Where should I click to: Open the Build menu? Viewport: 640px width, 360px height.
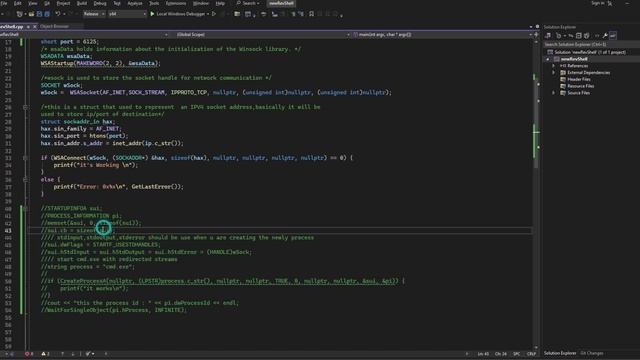tap(82, 3)
